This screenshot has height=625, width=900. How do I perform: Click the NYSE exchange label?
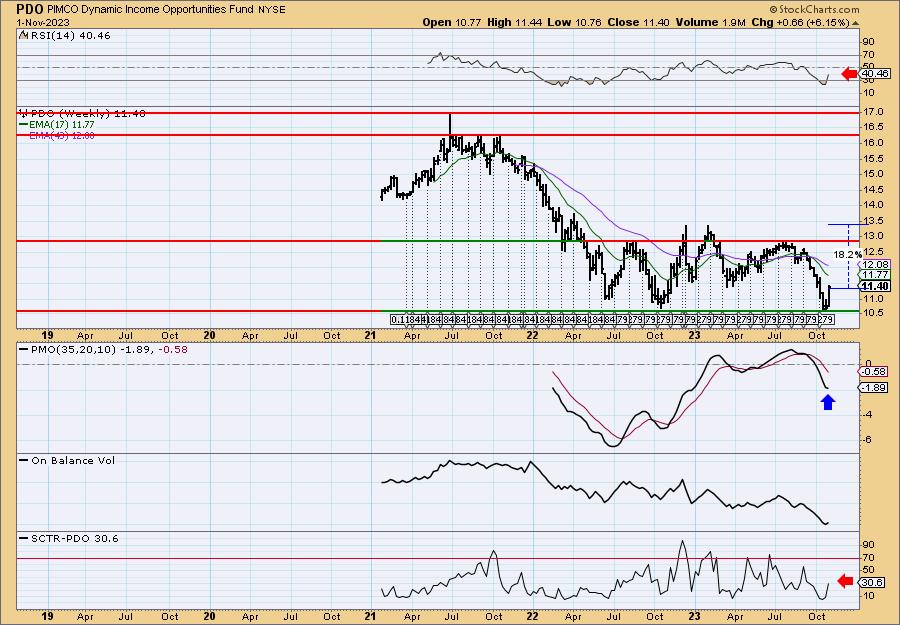(271, 10)
